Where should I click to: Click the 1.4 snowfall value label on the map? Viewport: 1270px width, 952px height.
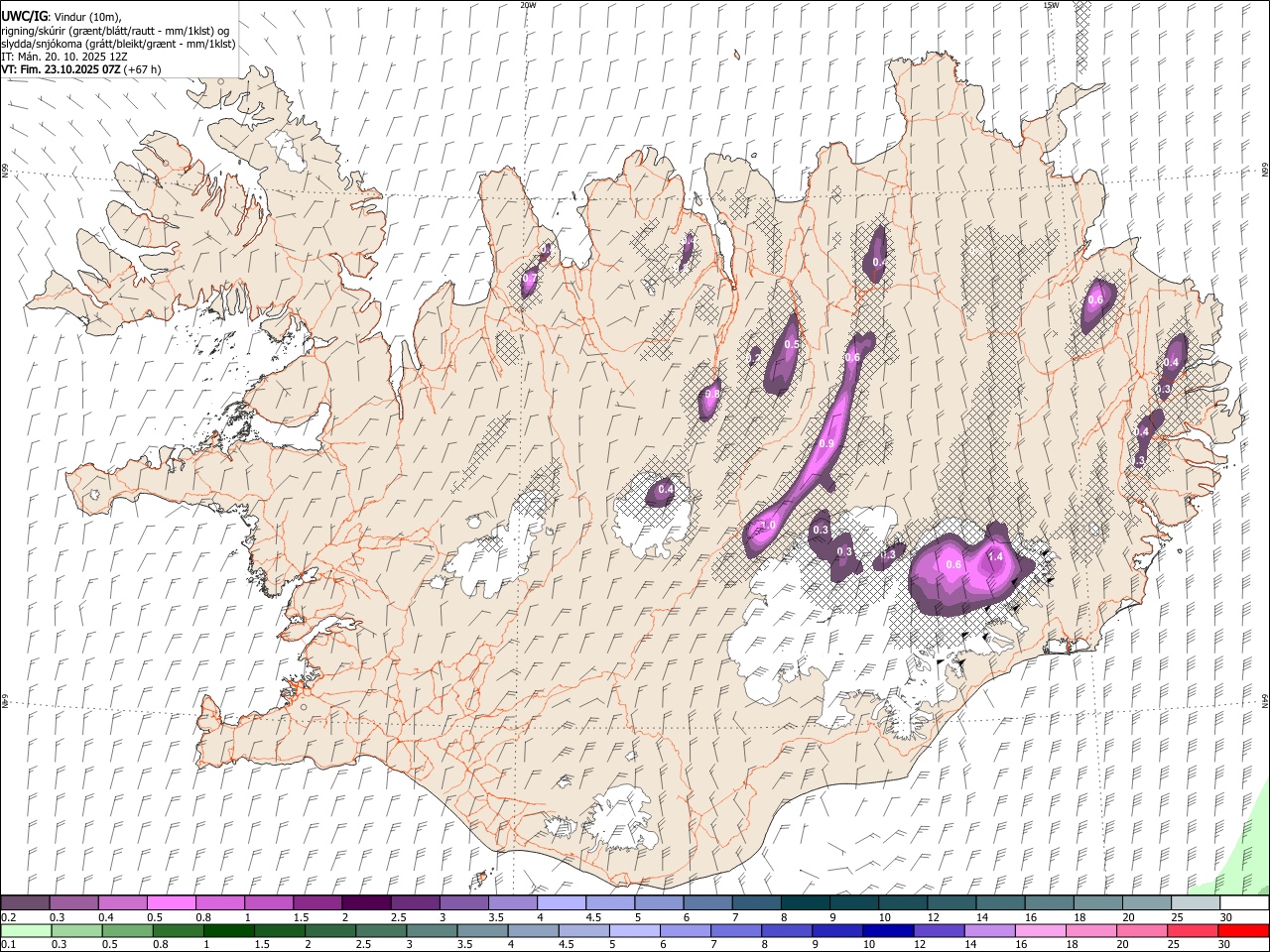996,557
